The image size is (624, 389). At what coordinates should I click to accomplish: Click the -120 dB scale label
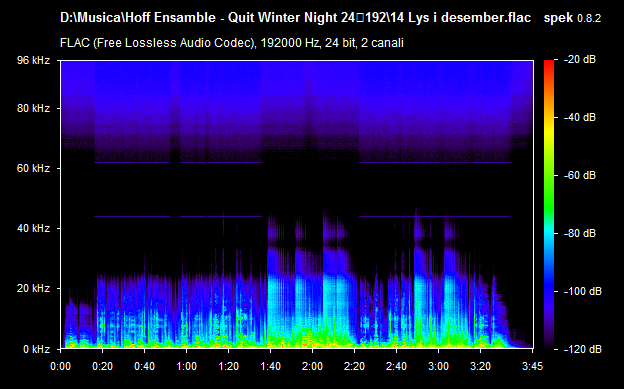583,349
